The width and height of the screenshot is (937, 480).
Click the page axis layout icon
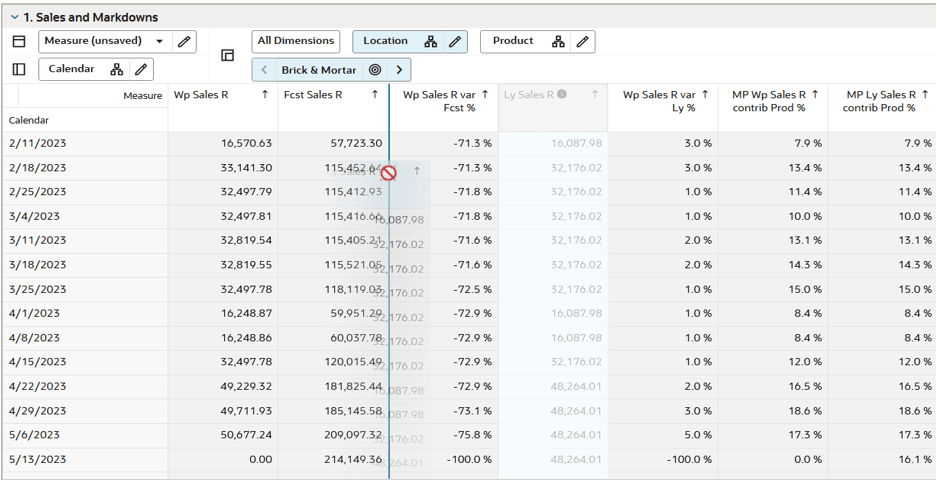[x=227, y=56]
